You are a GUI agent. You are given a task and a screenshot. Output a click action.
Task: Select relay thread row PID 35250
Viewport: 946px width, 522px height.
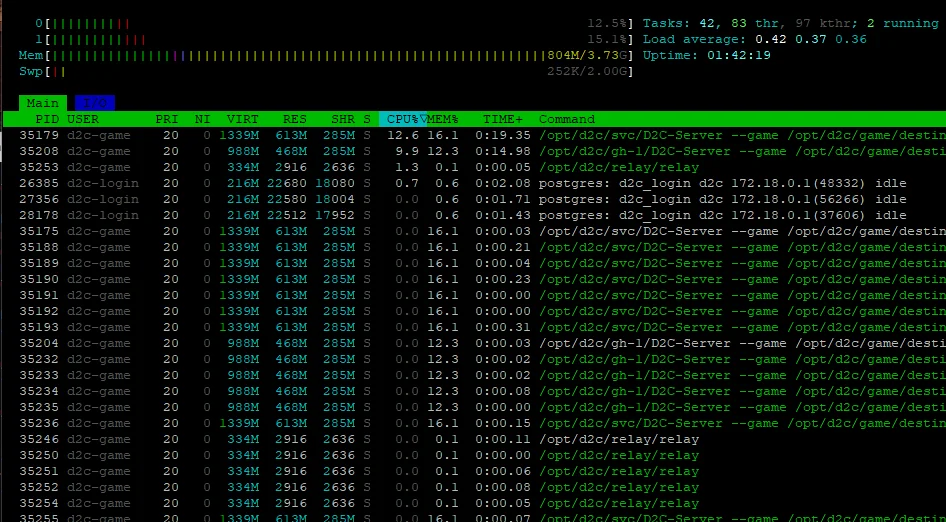(x=473, y=455)
